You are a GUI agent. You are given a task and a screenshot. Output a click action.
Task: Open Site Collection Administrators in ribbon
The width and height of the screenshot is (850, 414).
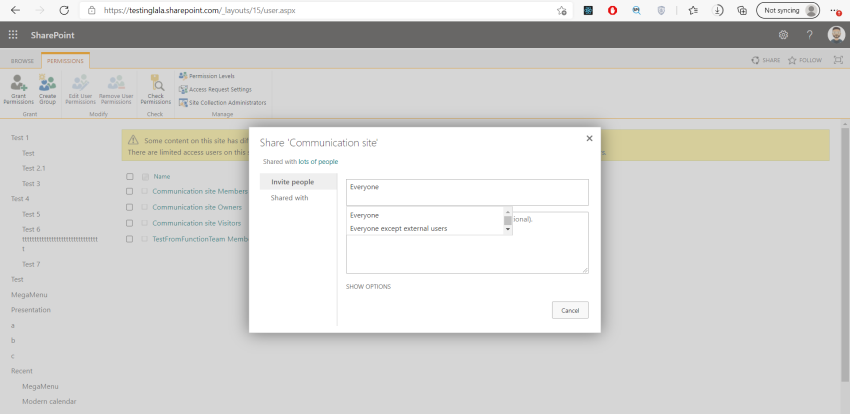(223, 102)
